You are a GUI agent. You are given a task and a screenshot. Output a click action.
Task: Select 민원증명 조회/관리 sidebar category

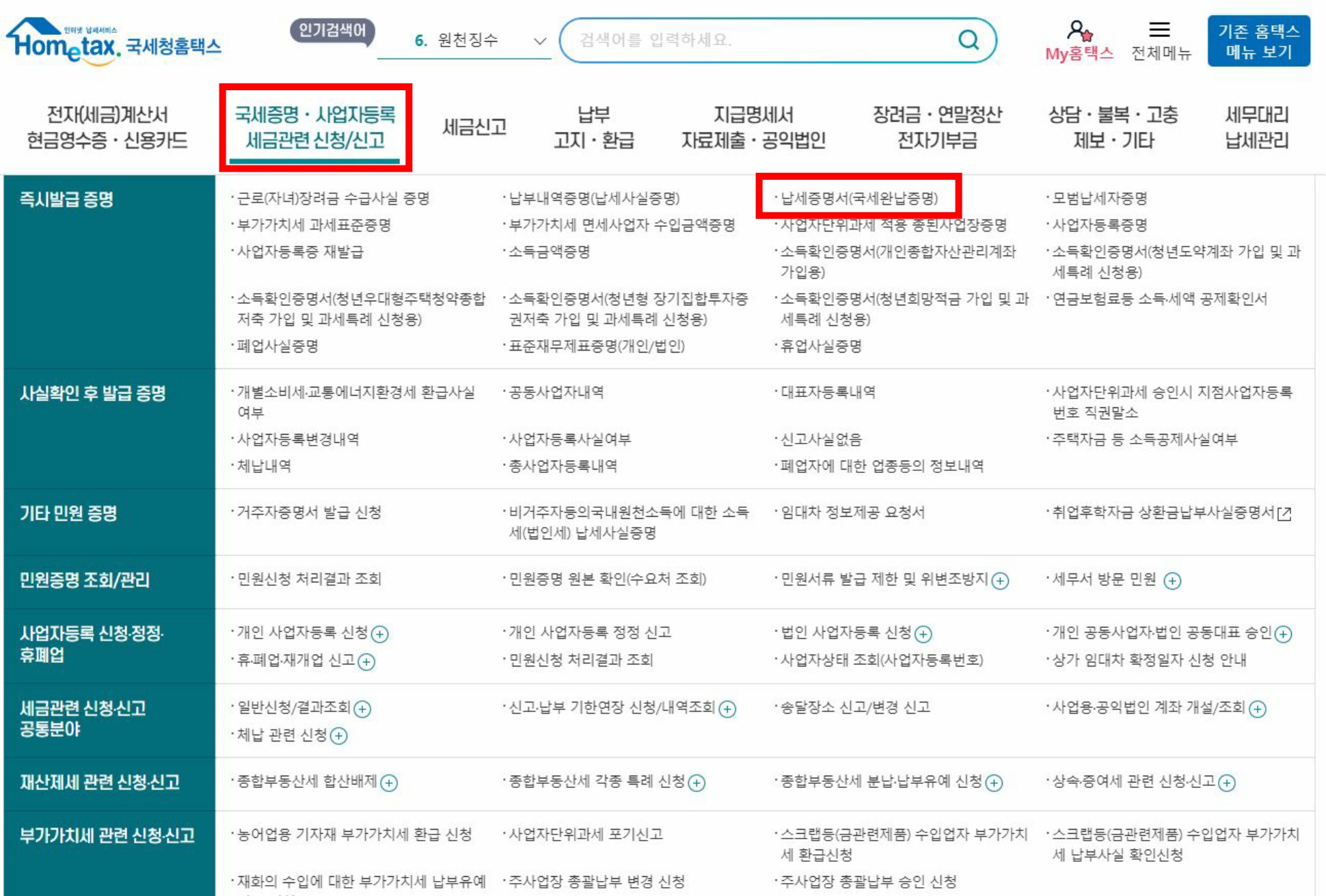coord(85,580)
